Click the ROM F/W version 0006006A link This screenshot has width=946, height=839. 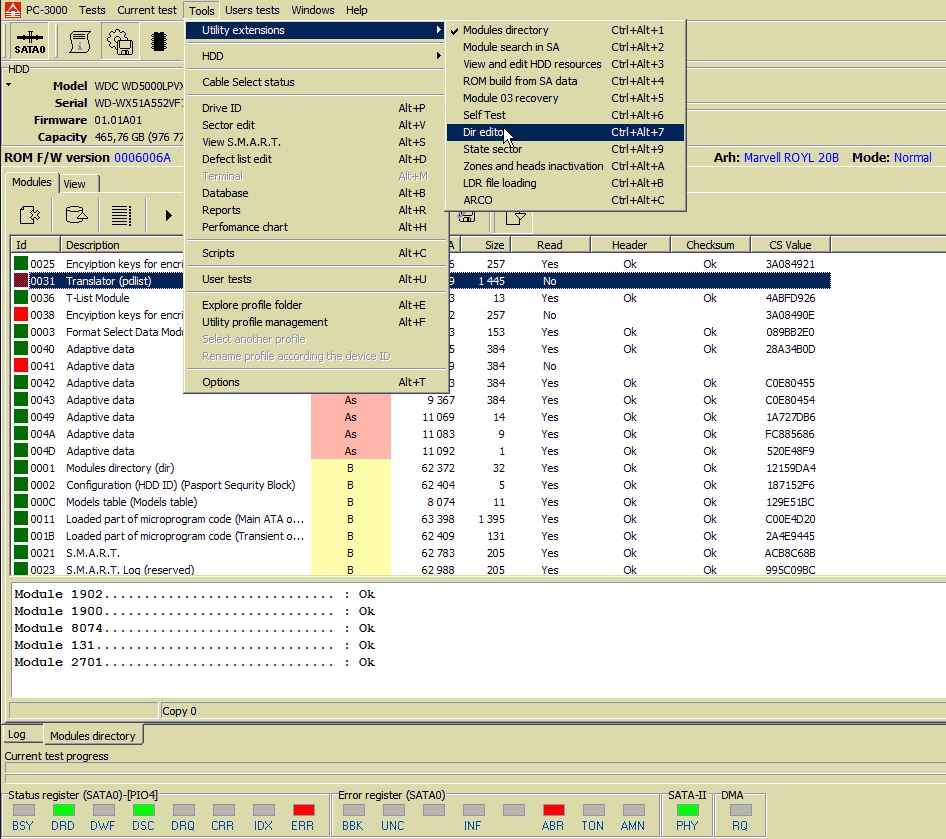click(142, 157)
